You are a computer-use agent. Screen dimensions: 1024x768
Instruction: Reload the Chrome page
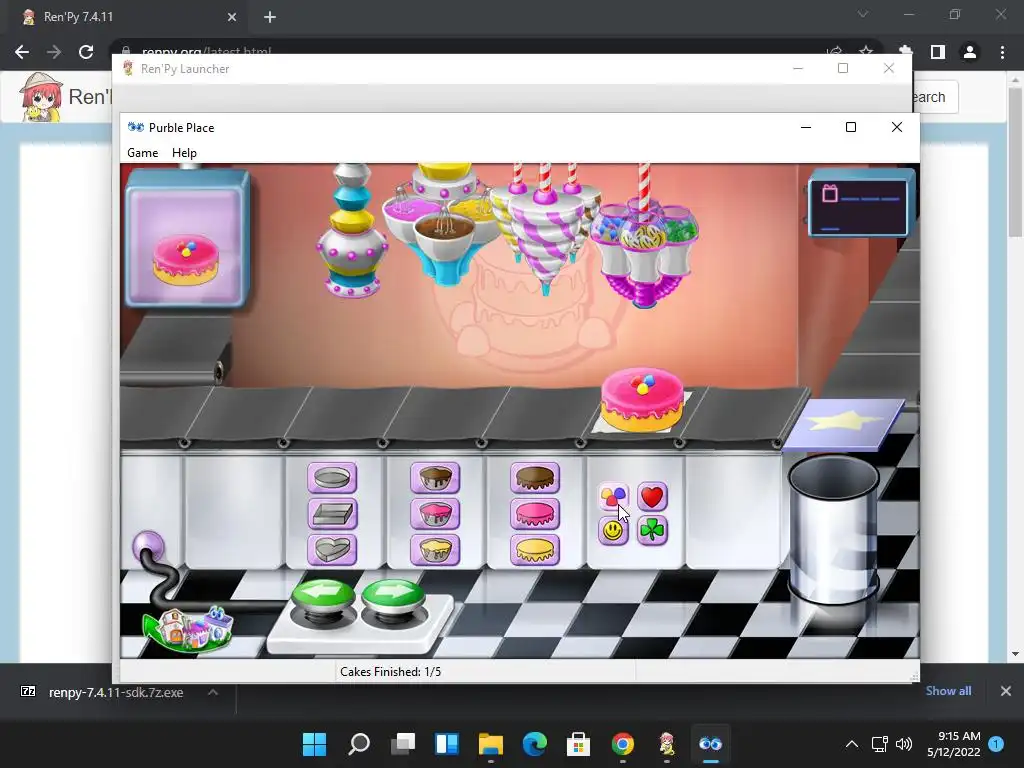click(x=86, y=52)
